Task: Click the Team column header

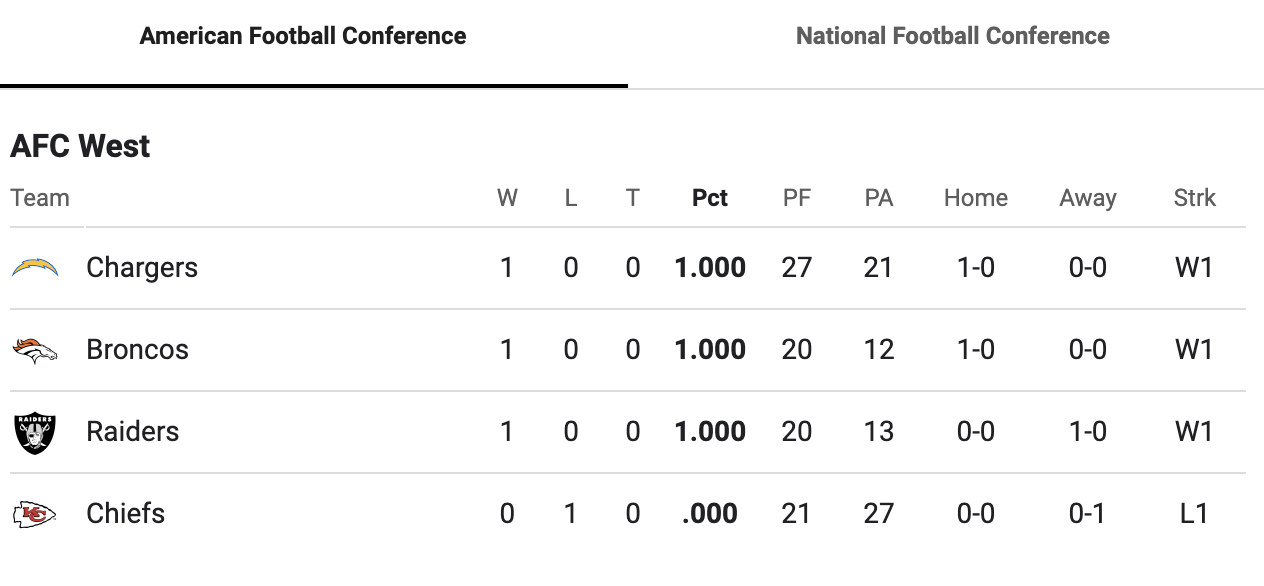Action: [40, 198]
